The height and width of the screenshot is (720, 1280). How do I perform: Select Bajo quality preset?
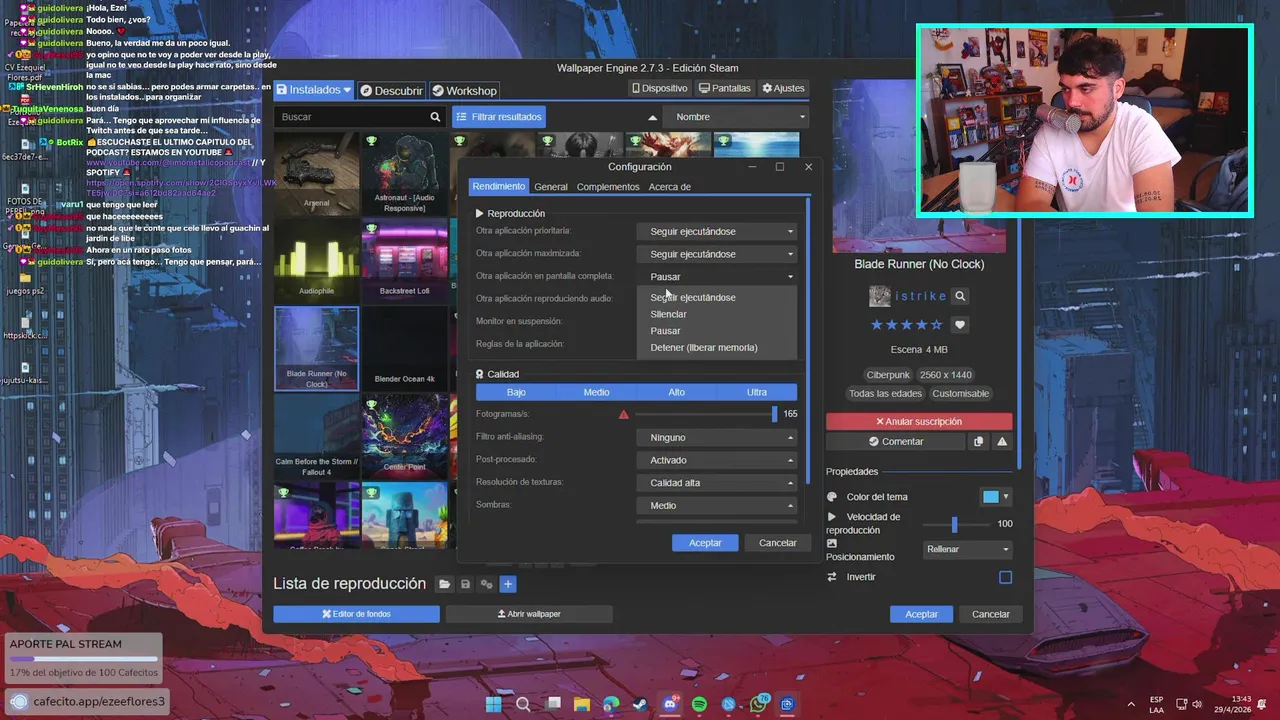(516, 392)
